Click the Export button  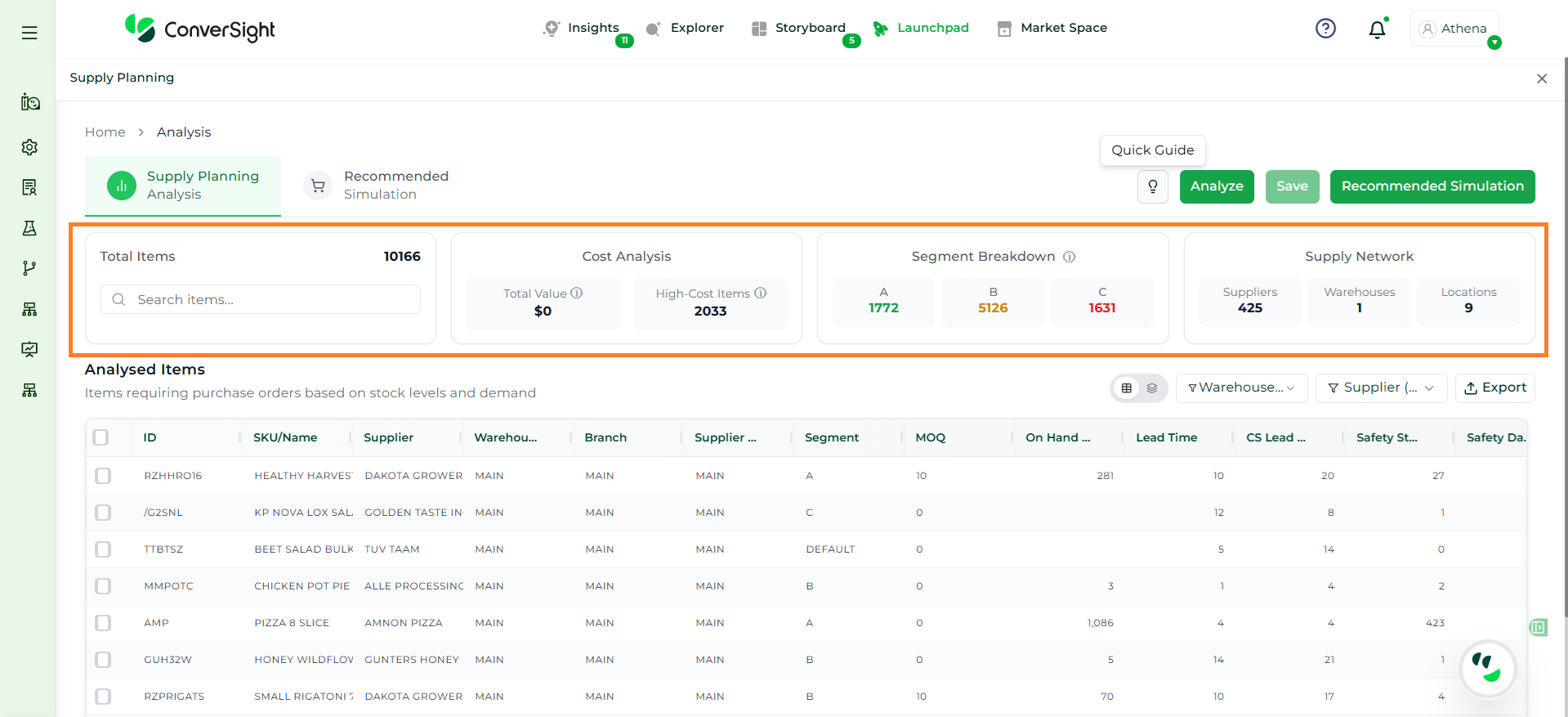point(1494,388)
